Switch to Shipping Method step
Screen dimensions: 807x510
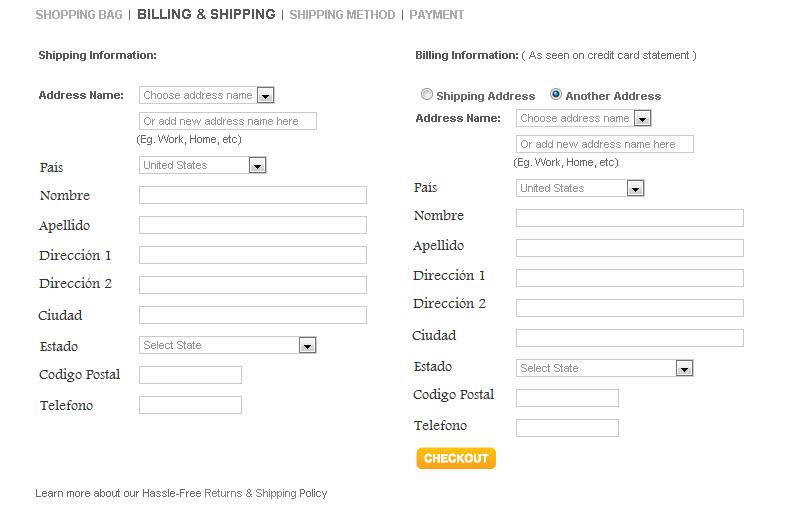coord(342,15)
